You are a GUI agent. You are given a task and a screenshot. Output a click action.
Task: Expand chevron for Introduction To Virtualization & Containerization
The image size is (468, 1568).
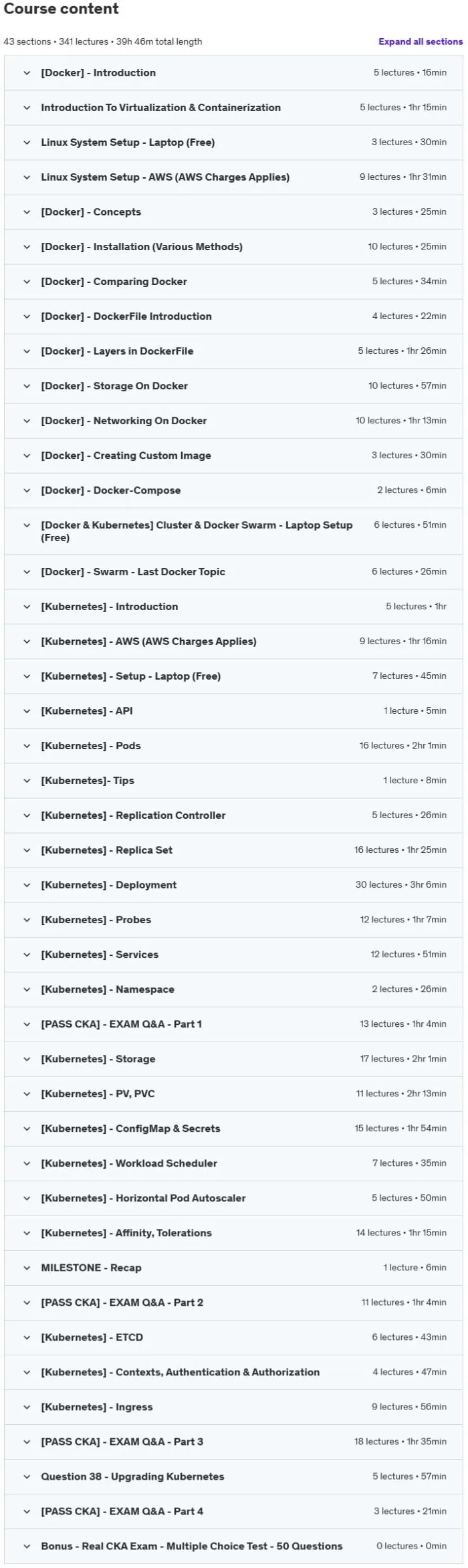click(27, 108)
